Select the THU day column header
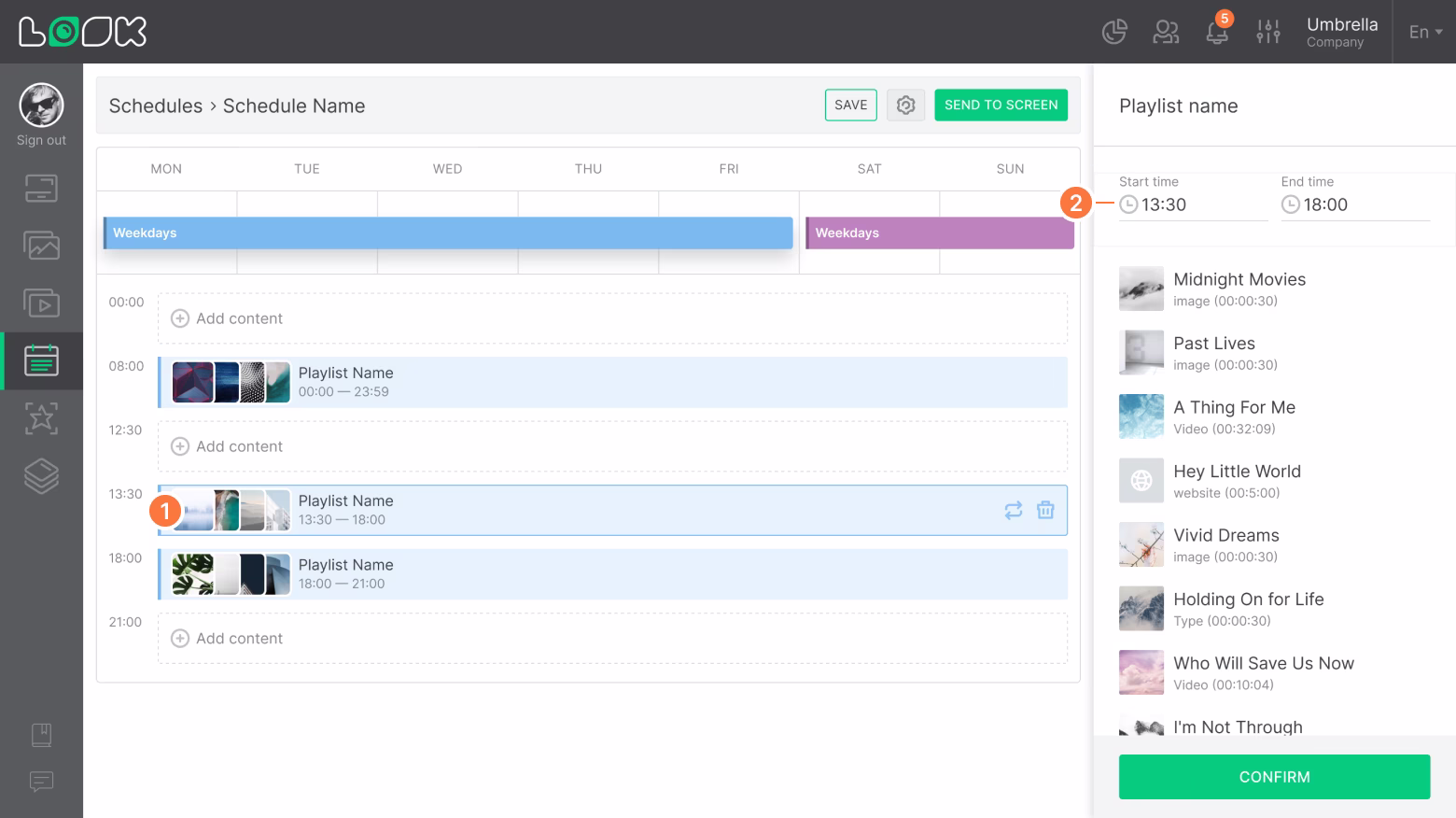 pos(588,169)
